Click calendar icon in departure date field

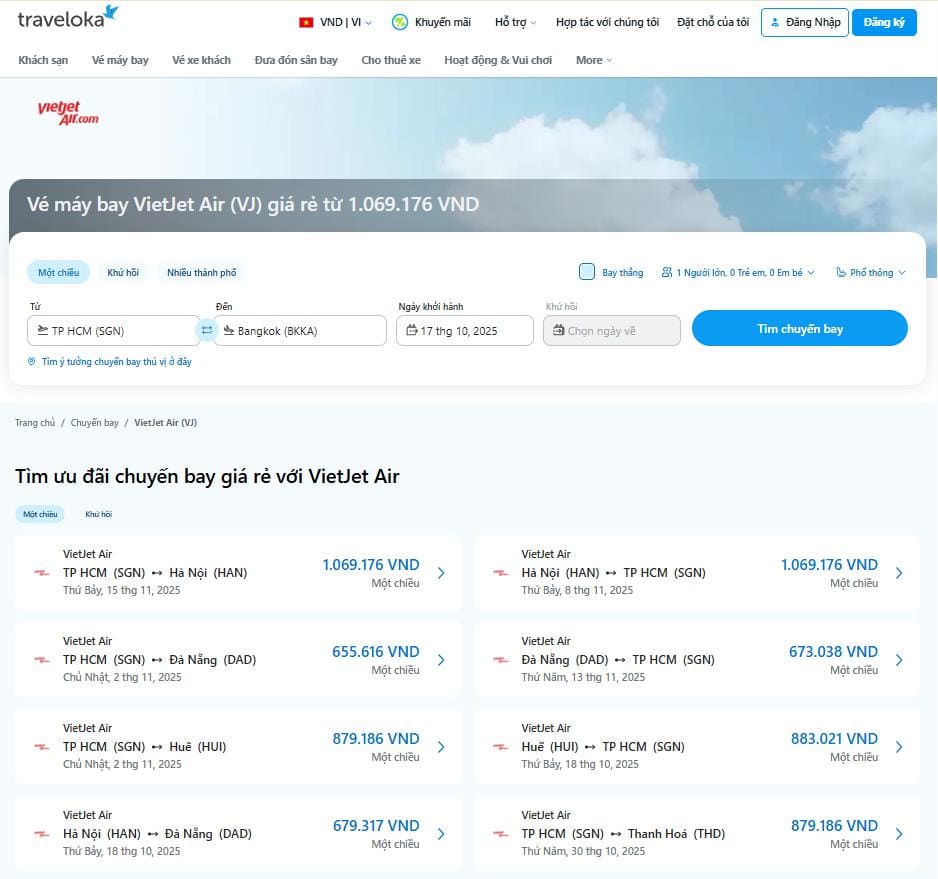coord(411,331)
